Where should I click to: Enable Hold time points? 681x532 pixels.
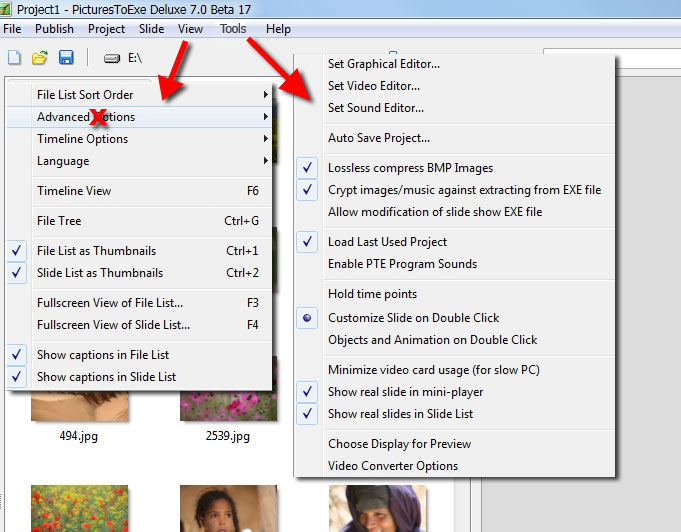pos(454,294)
